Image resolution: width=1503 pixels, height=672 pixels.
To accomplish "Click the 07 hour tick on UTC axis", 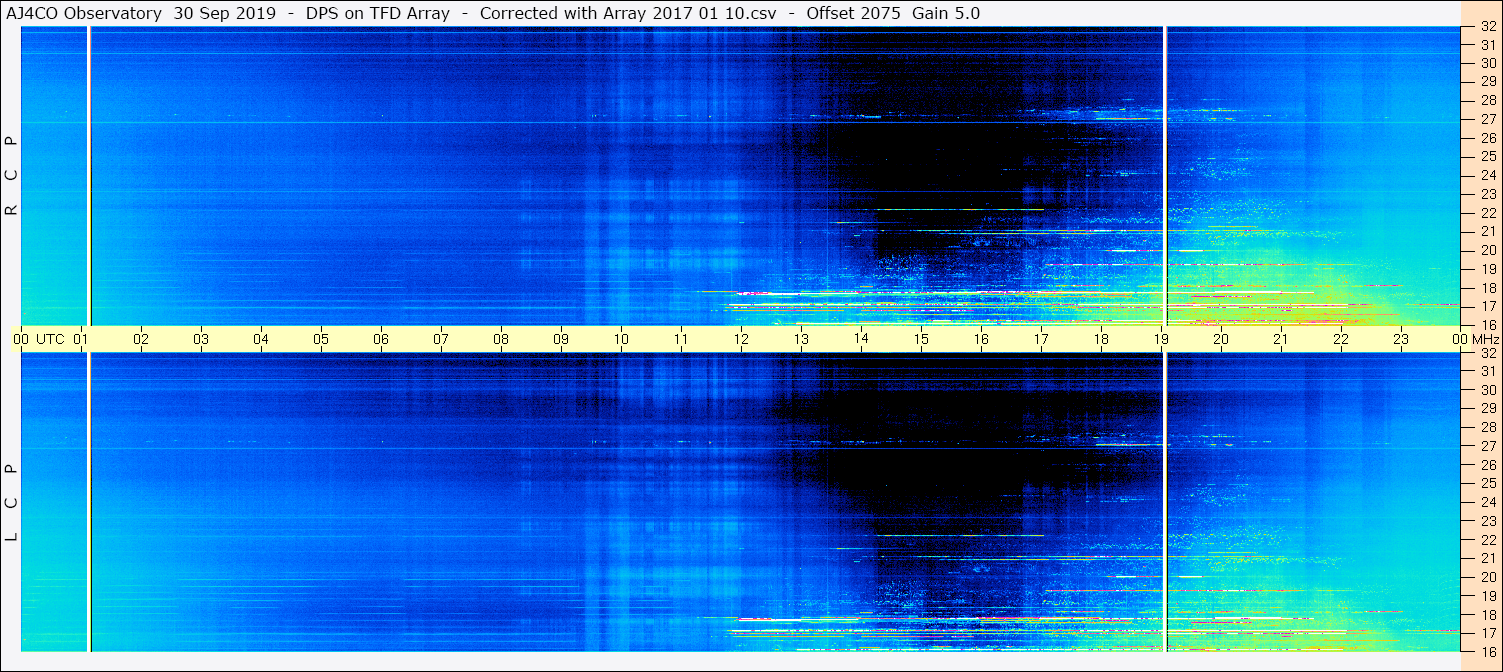I will 441,339.
